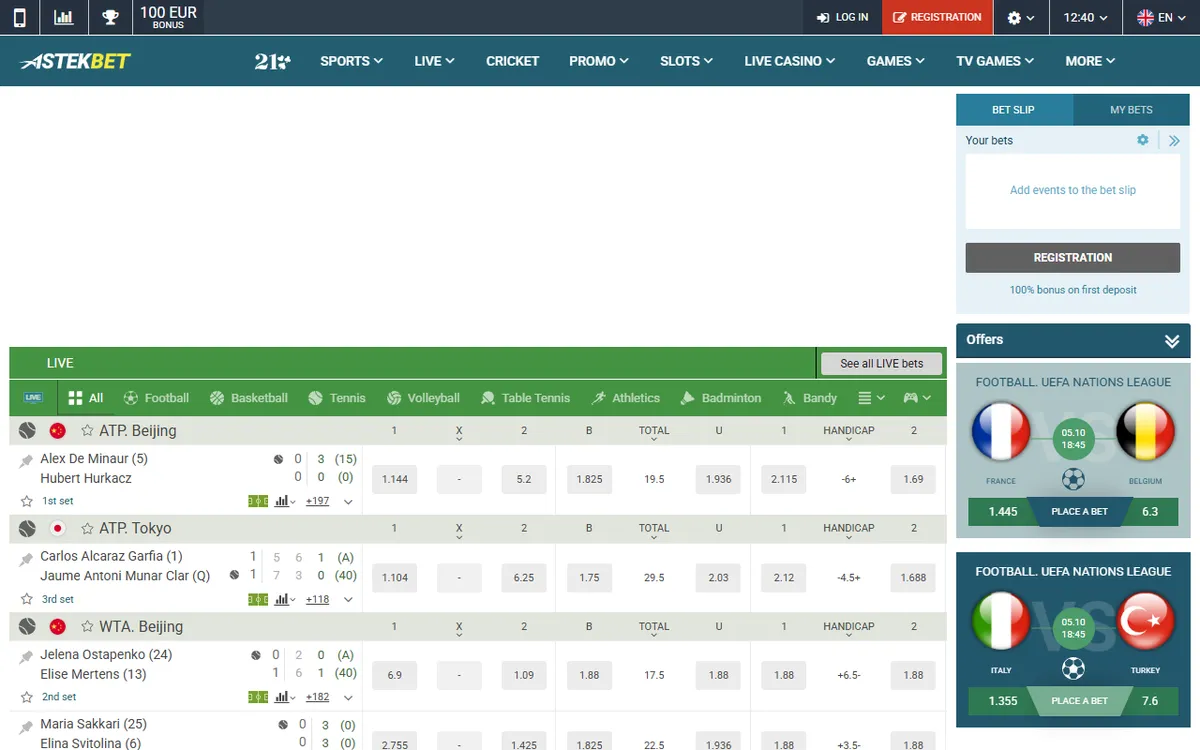
Task: Filter live events by Table Tennis
Action: click(526, 398)
